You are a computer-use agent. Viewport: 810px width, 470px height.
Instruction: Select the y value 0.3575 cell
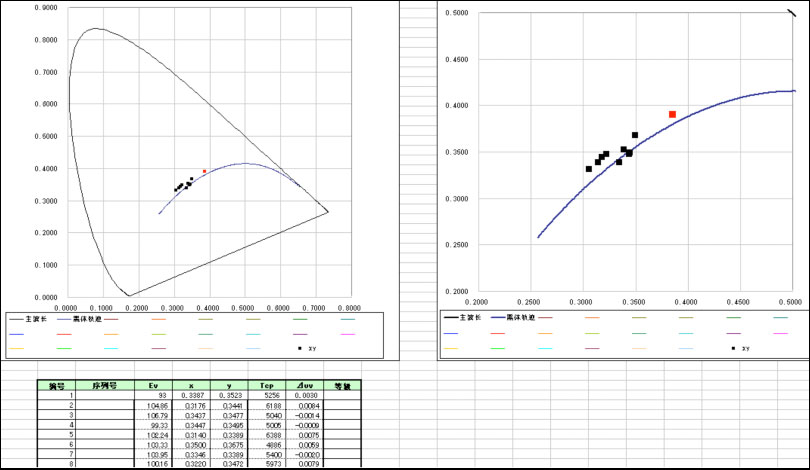(x=228, y=444)
